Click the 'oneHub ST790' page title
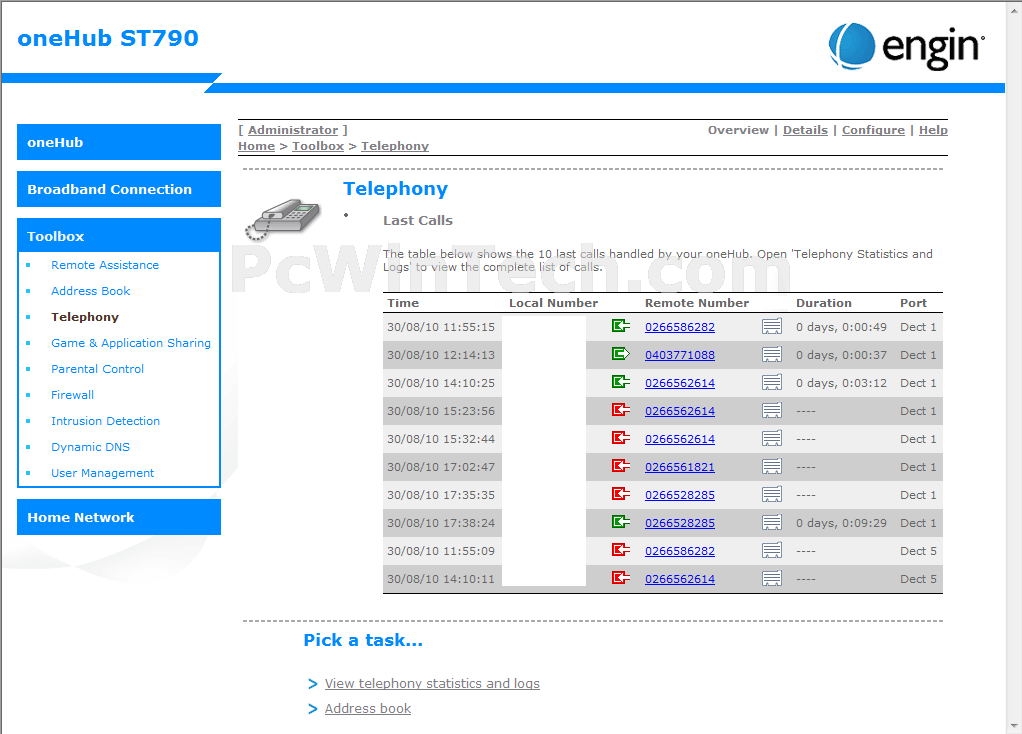1022x734 pixels. [x=108, y=38]
